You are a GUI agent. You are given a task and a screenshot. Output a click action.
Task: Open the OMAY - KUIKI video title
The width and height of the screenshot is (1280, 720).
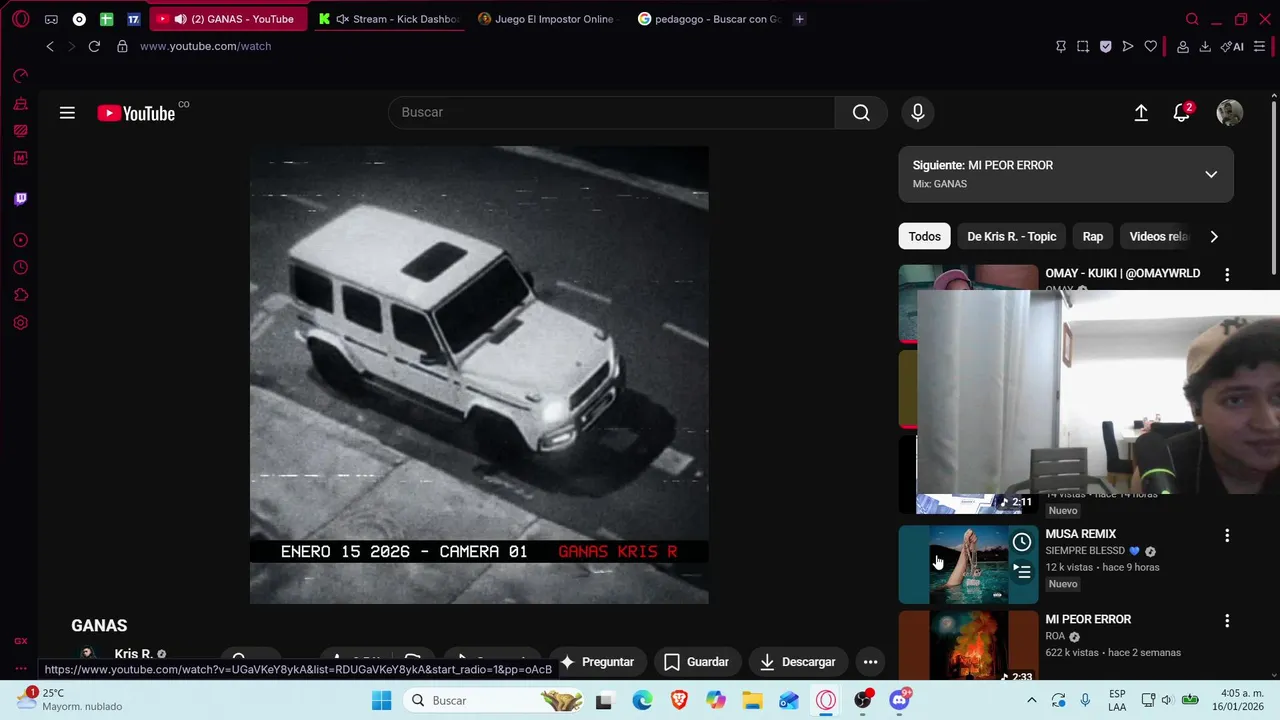1123,273
